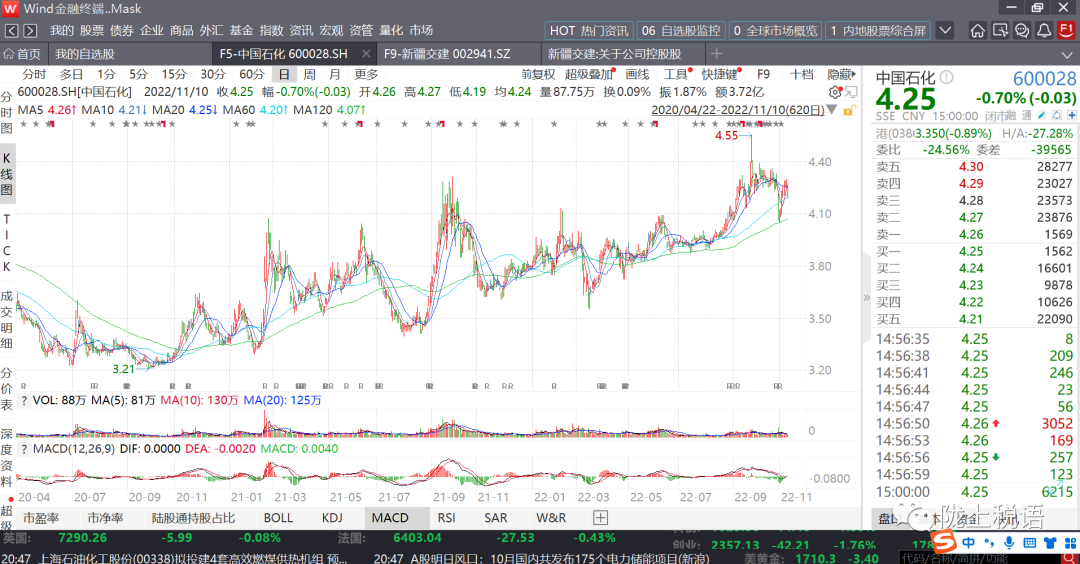
Task: Switch to F9-新疆交建 002941.SZ tab
Action: 447,54
